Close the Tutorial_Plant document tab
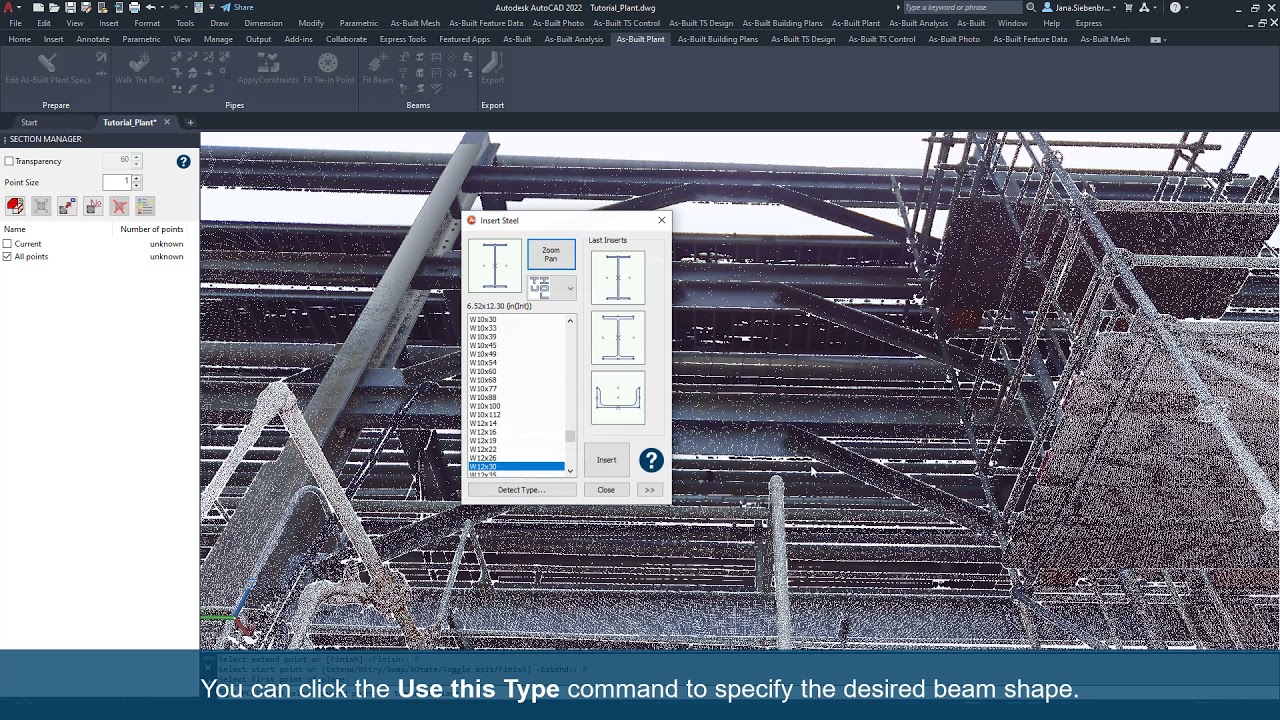 [x=167, y=122]
